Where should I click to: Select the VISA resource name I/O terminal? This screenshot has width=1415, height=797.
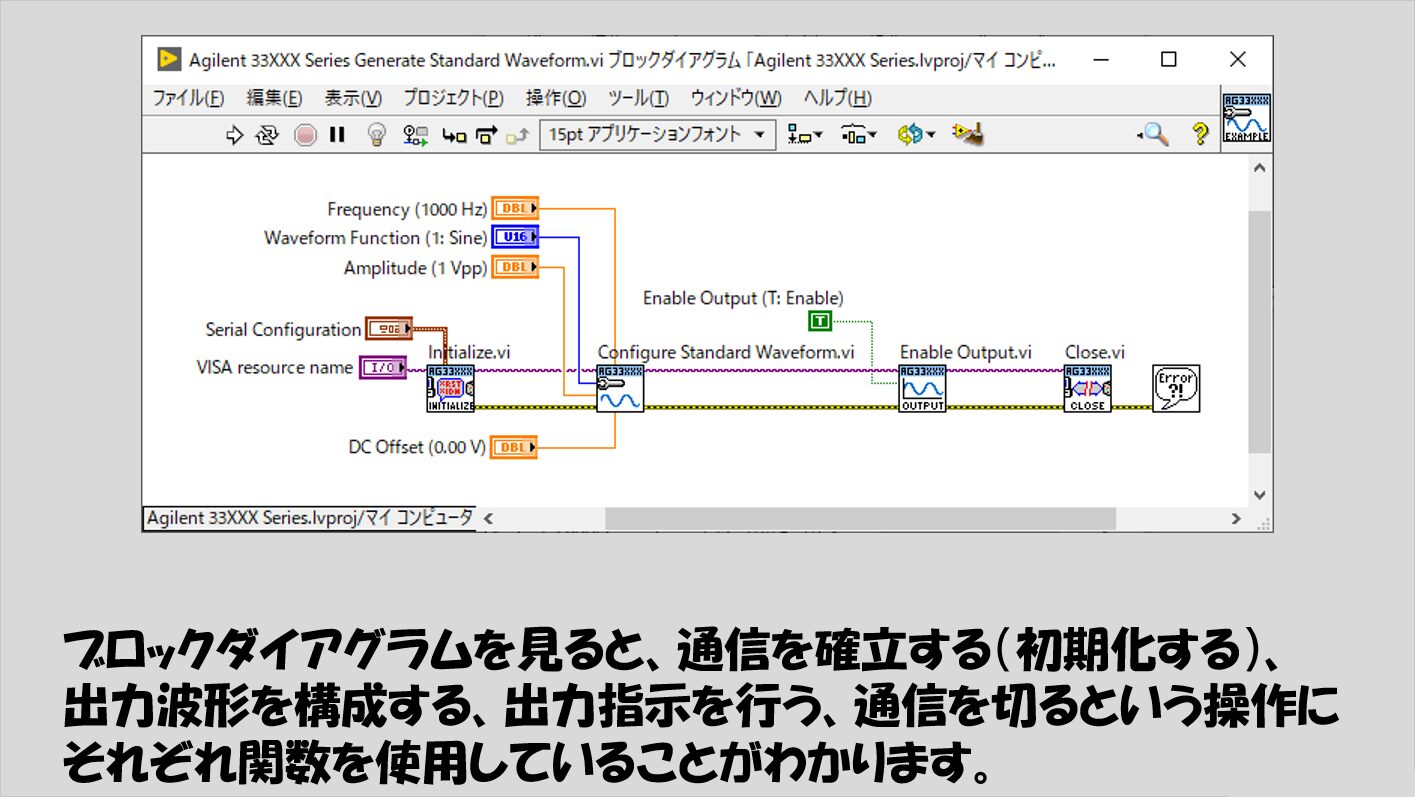pos(383,368)
